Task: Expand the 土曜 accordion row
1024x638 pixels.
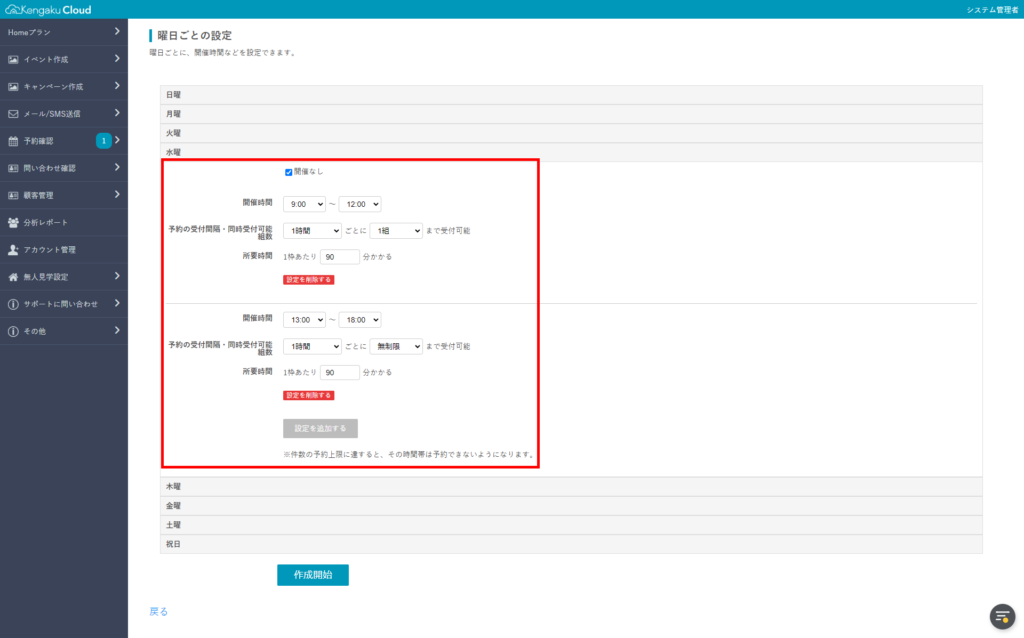Action: tap(571, 525)
